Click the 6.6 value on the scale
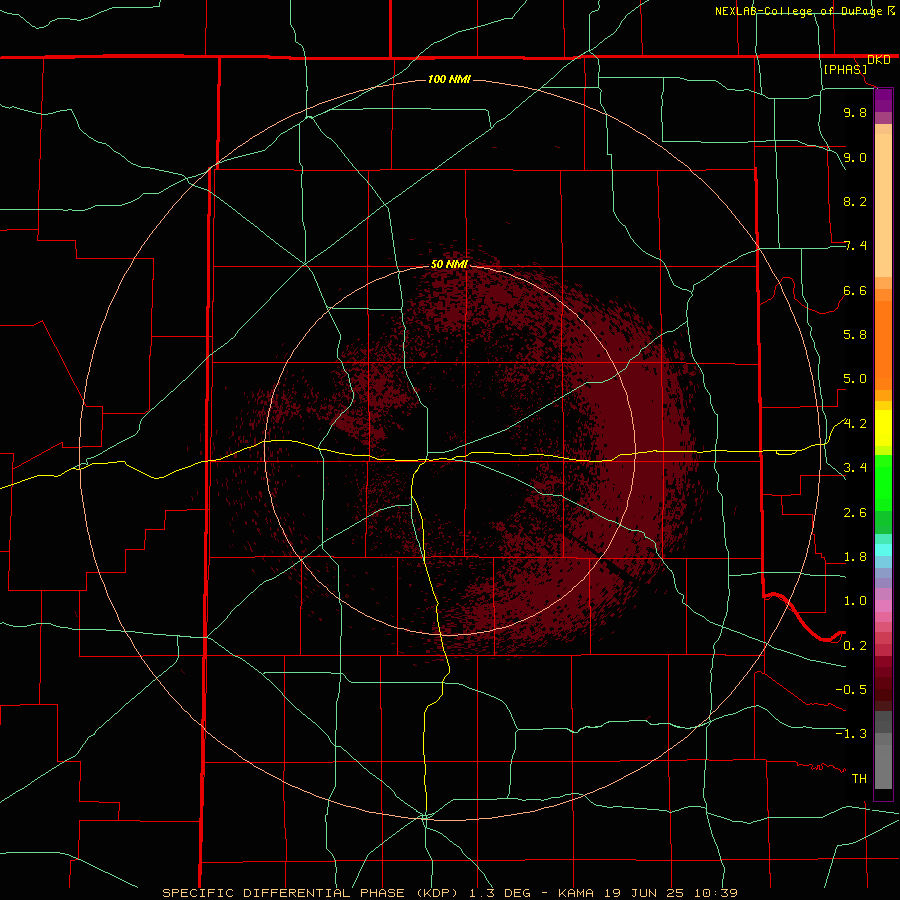This screenshot has height=900, width=900. [x=855, y=290]
